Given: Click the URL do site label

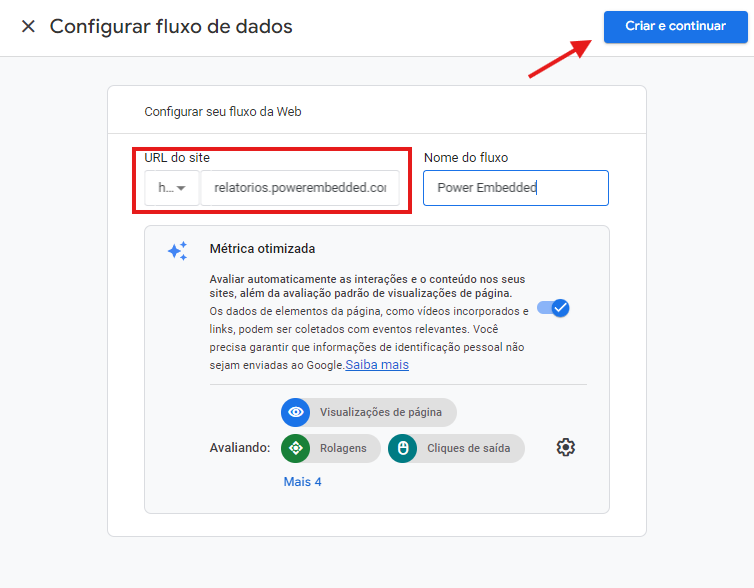Looking at the screenshot, I should [x=177, y=158].
